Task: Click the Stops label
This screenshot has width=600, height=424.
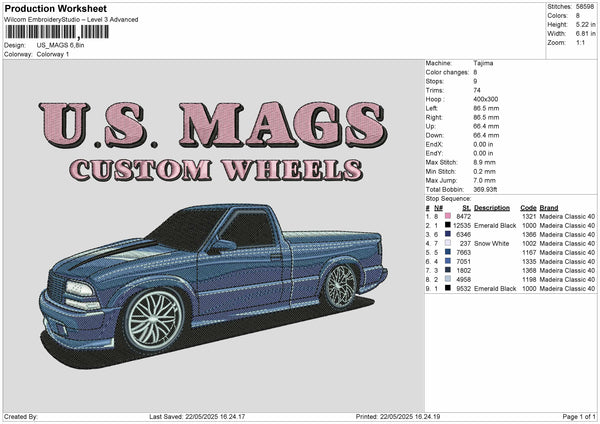Action: point(435,82)
